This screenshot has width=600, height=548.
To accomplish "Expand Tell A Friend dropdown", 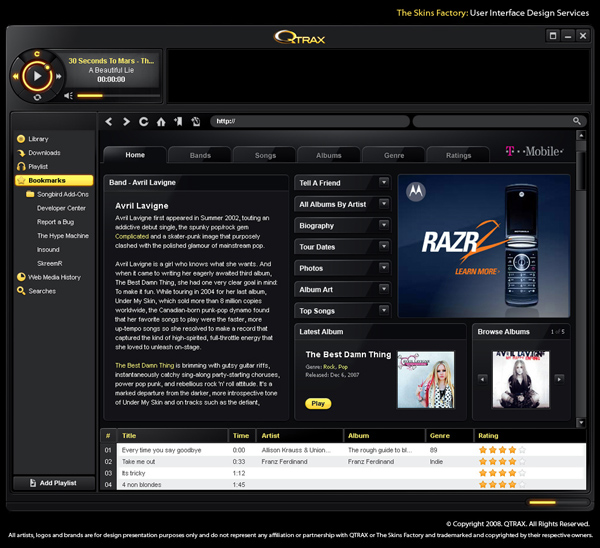I will tap(384, 182).
